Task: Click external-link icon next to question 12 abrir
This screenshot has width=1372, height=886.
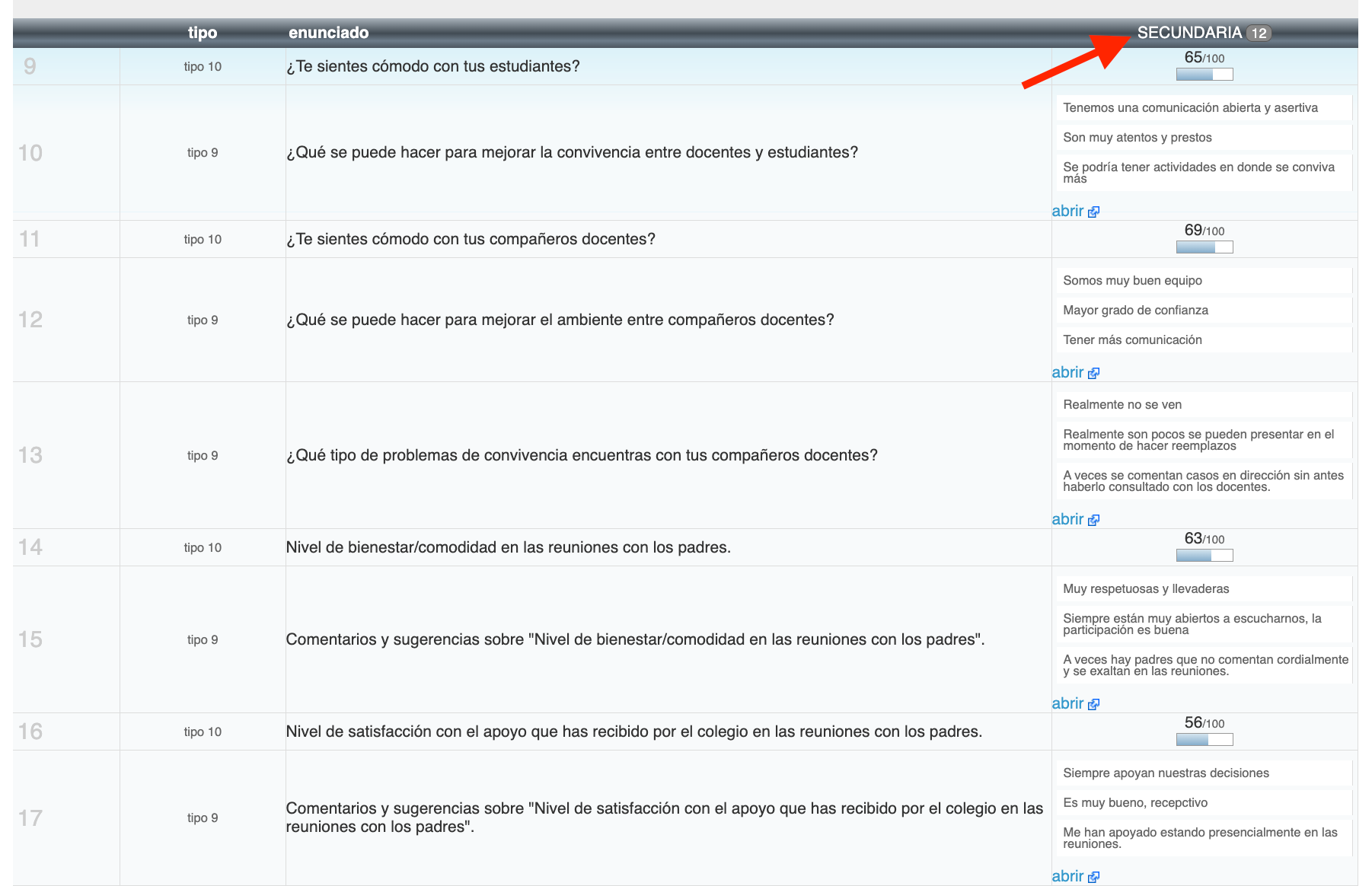Action: [1093, 373]
